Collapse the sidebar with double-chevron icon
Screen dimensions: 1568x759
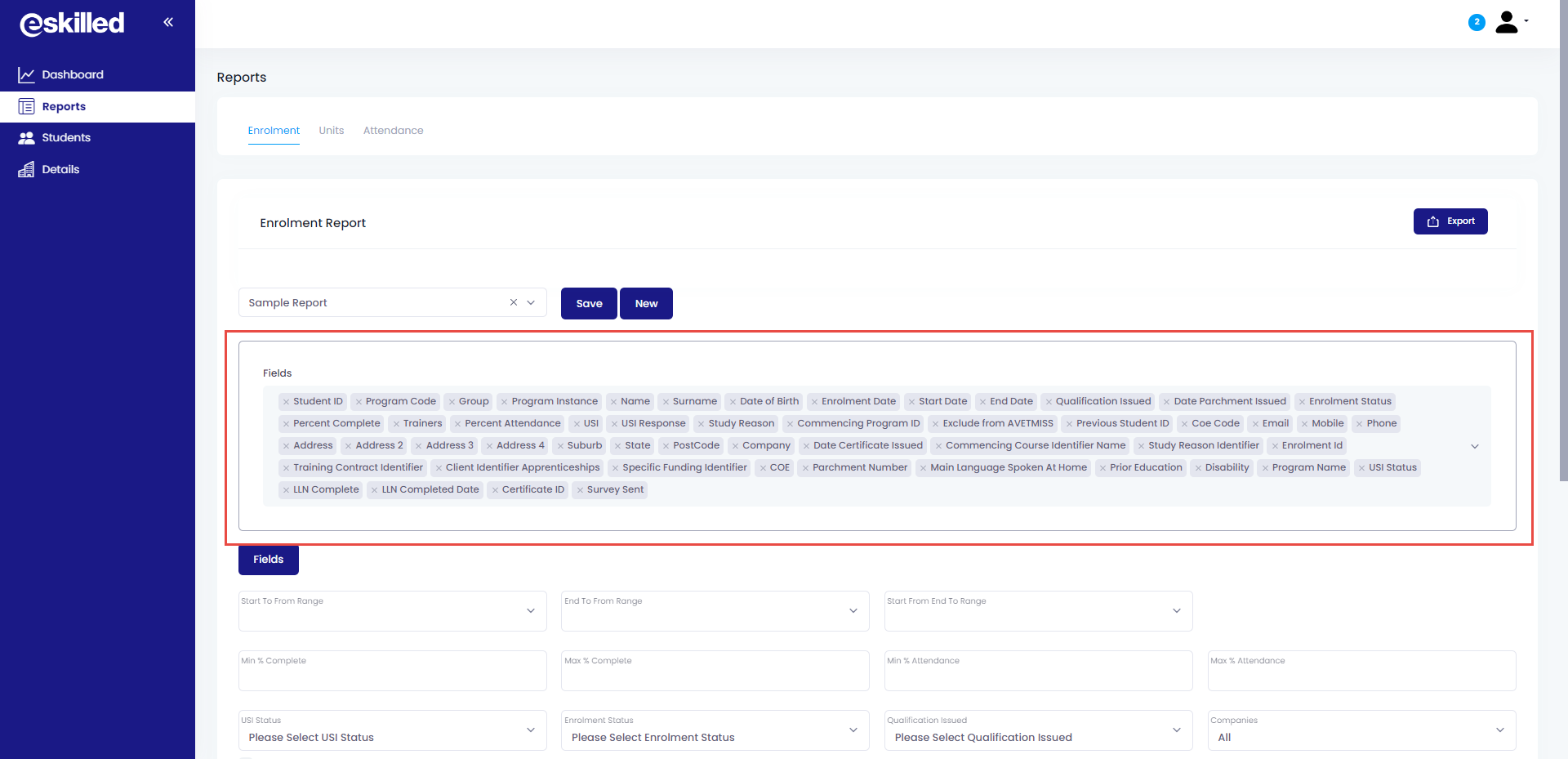(168, 22)
